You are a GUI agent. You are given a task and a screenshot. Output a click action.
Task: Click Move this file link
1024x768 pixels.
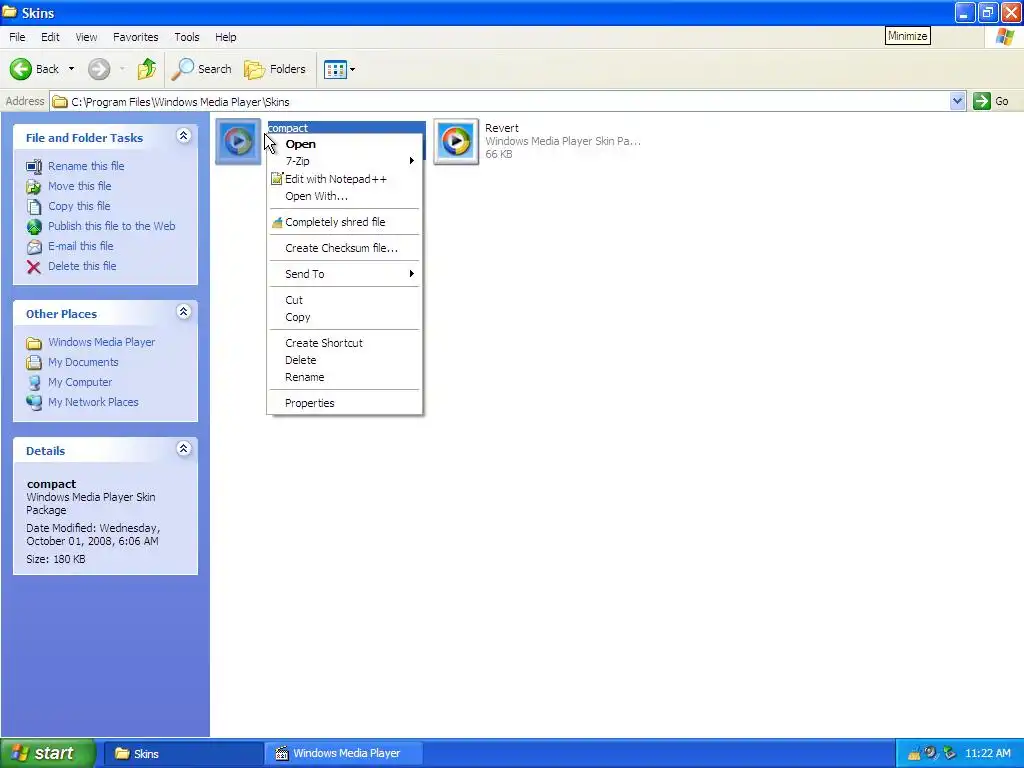[x=80, y=186]
